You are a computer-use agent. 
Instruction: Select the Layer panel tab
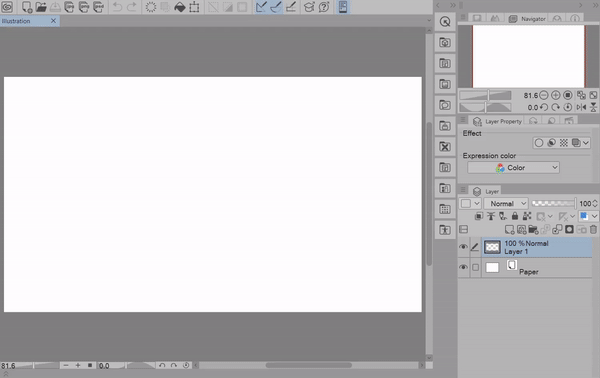point(486,191)
